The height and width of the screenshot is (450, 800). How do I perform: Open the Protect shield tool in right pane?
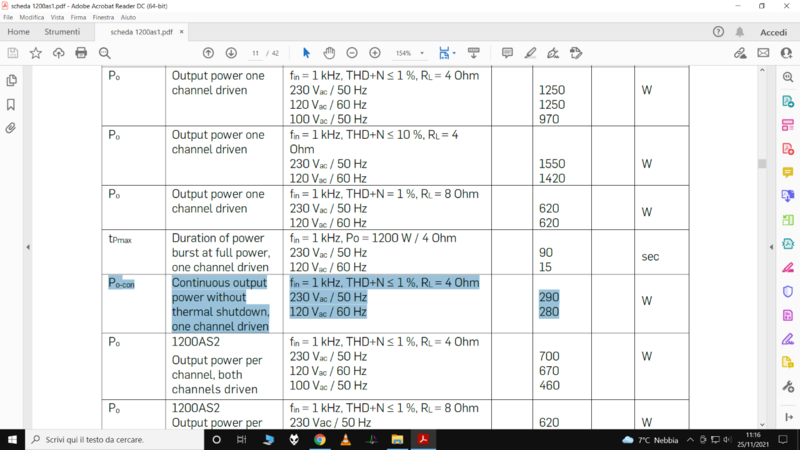(x=788, y=291)
